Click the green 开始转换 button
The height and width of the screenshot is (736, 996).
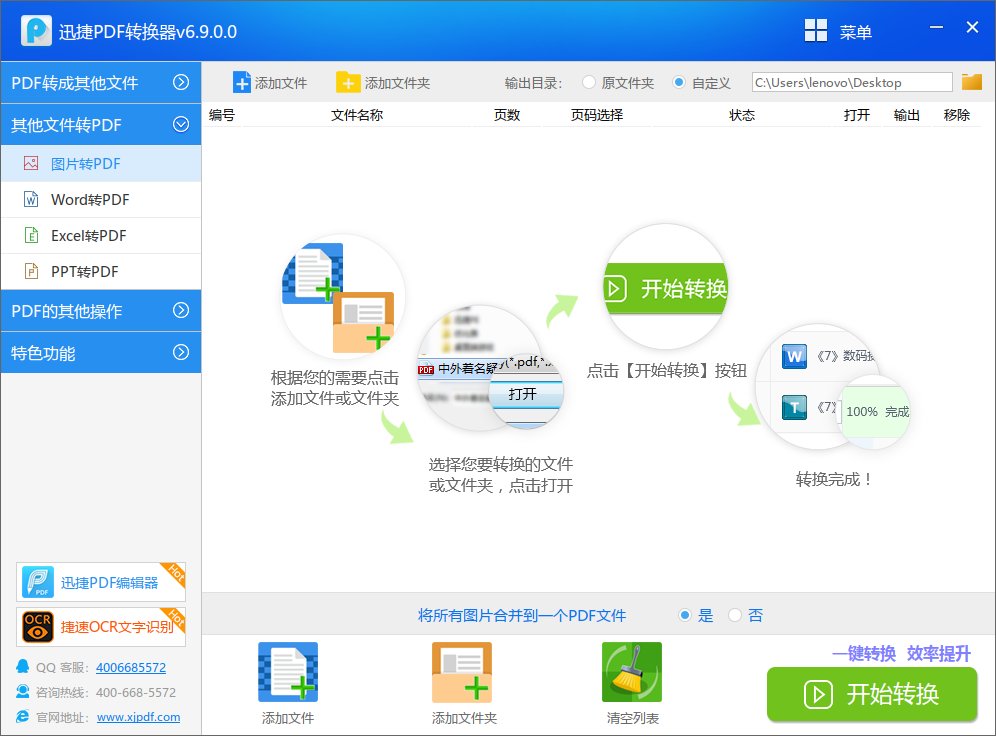coord(872,694)
